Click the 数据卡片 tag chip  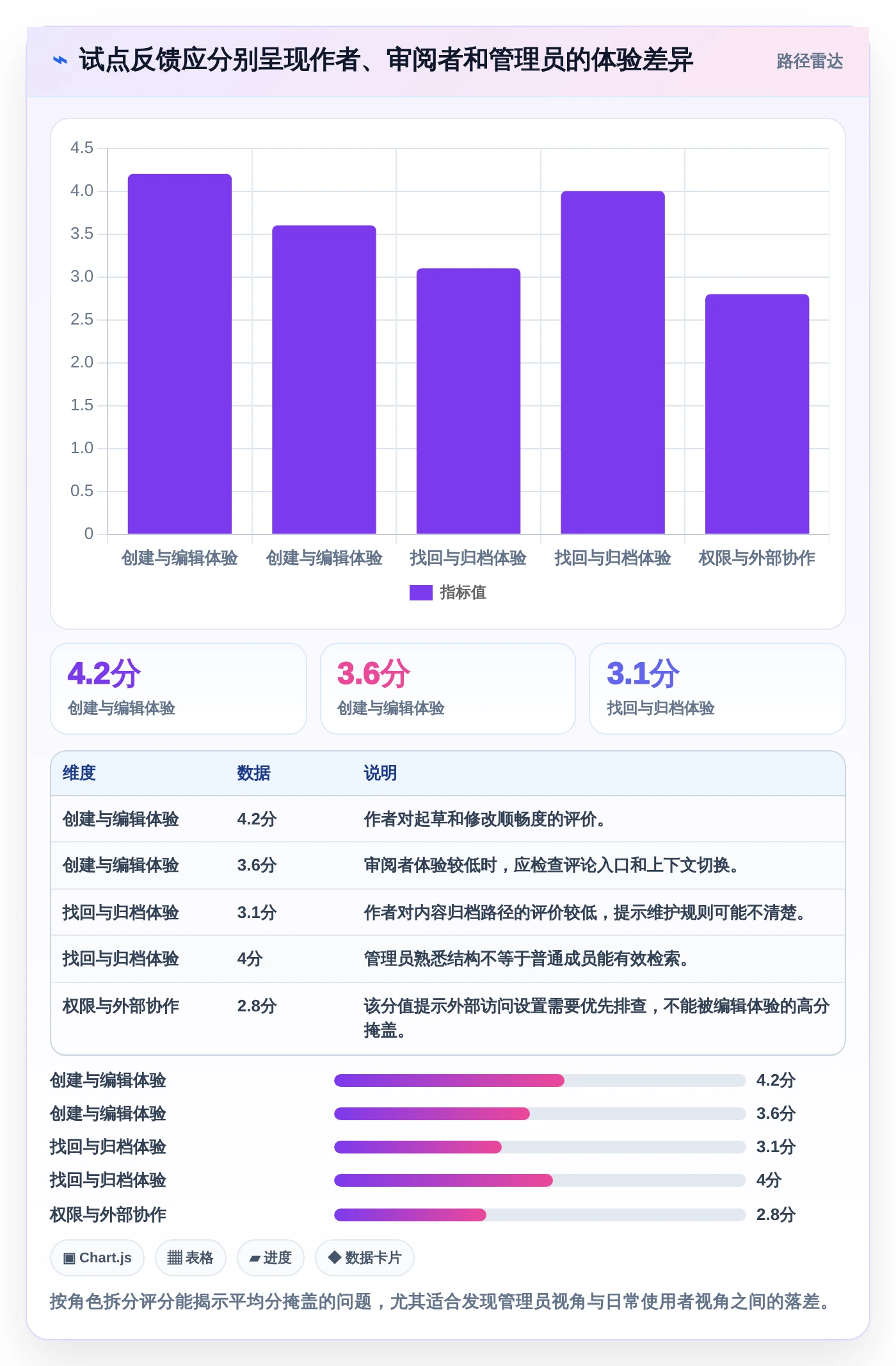[364, 1258]
